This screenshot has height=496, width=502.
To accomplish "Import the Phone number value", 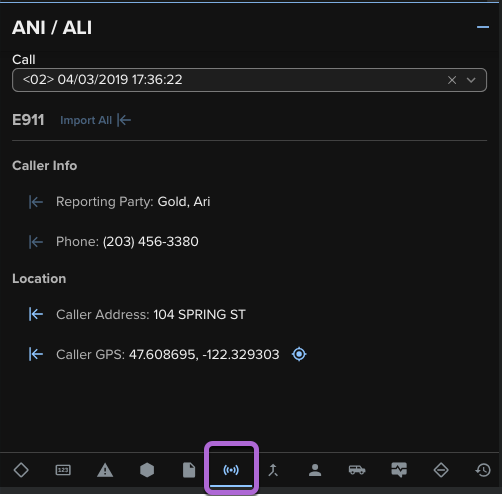I will pos(36,242).
